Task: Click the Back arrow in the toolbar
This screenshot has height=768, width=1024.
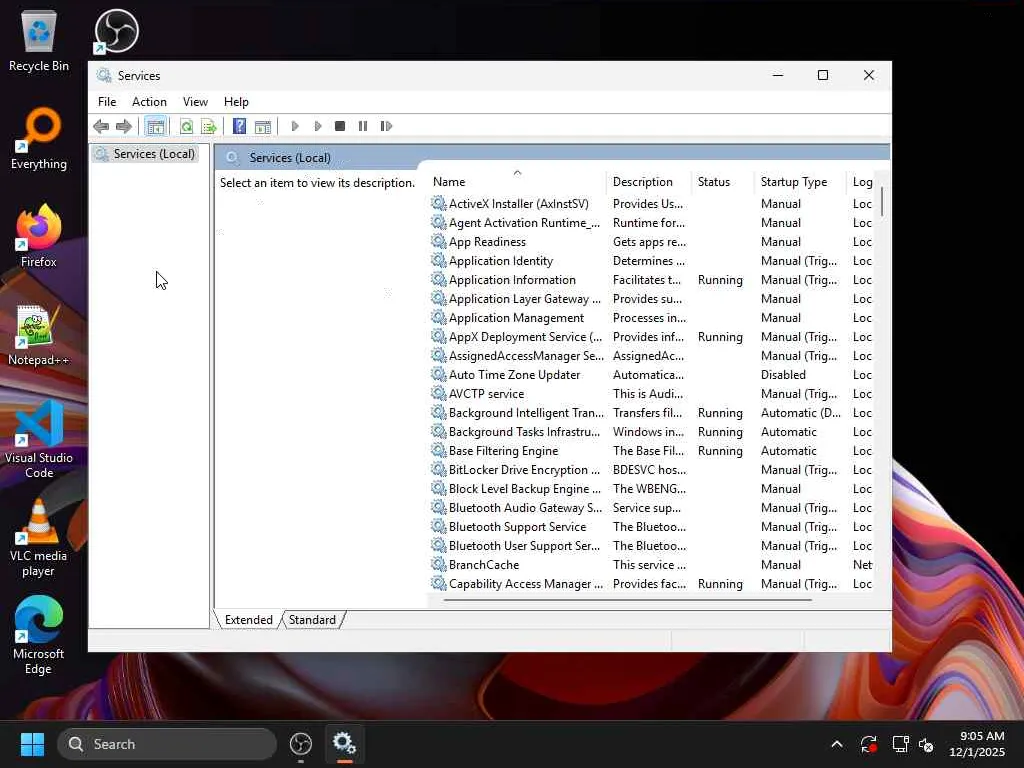Action: (x=101, y=126)
